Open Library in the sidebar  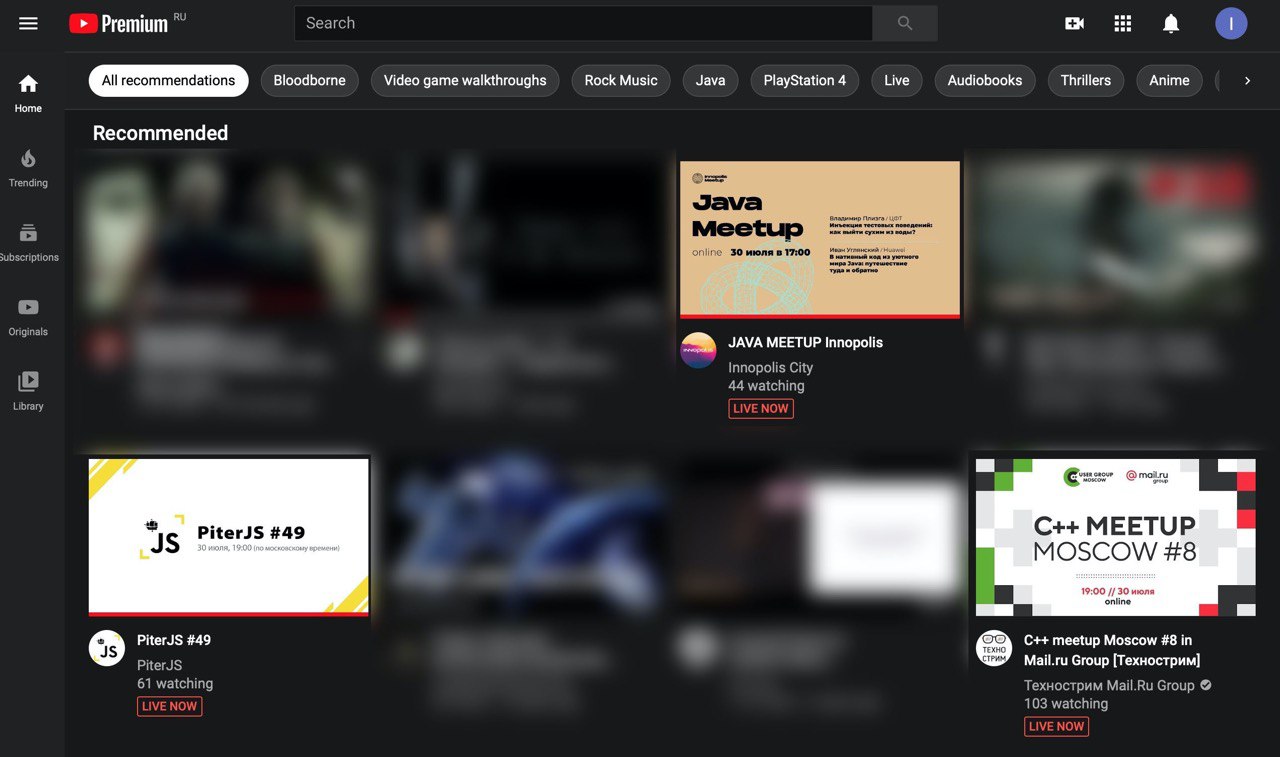pyautogui.click(x=28, y=391)
